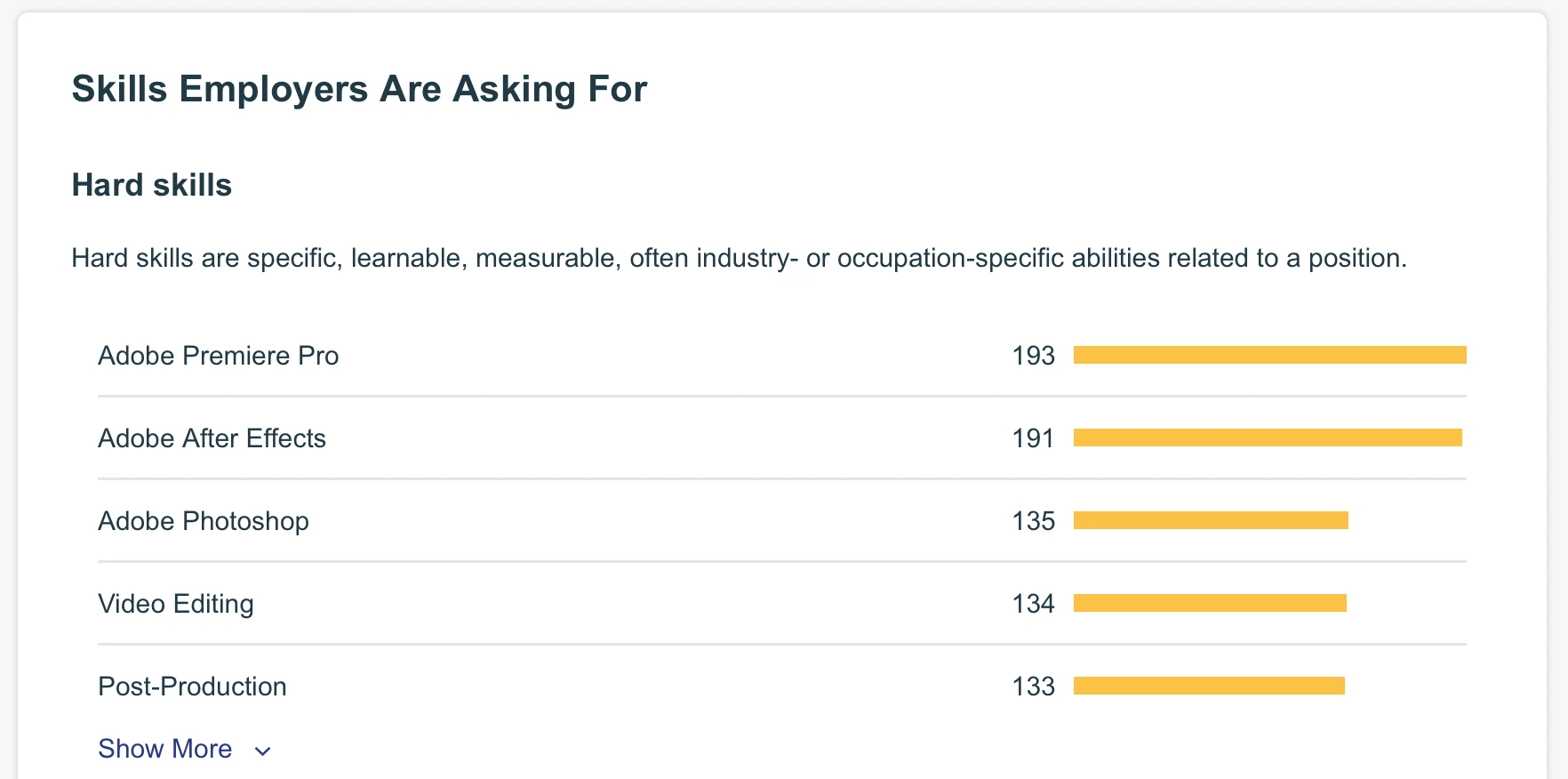Choose the Video Editing skill label
Screen dimensions: 1568x779
tap(176, 604)
